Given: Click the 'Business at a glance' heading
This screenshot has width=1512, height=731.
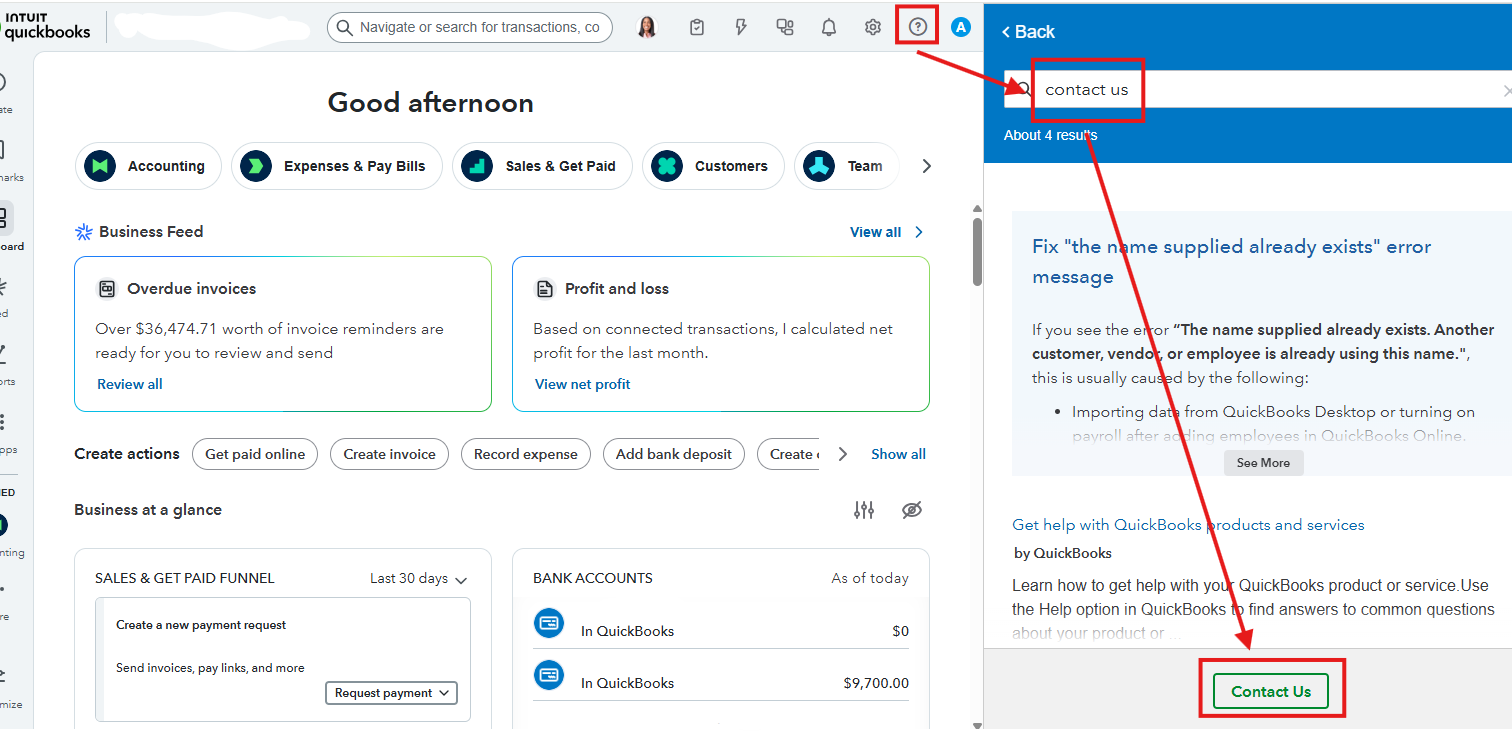Looking at the screenshot, I should pos(148,510).
